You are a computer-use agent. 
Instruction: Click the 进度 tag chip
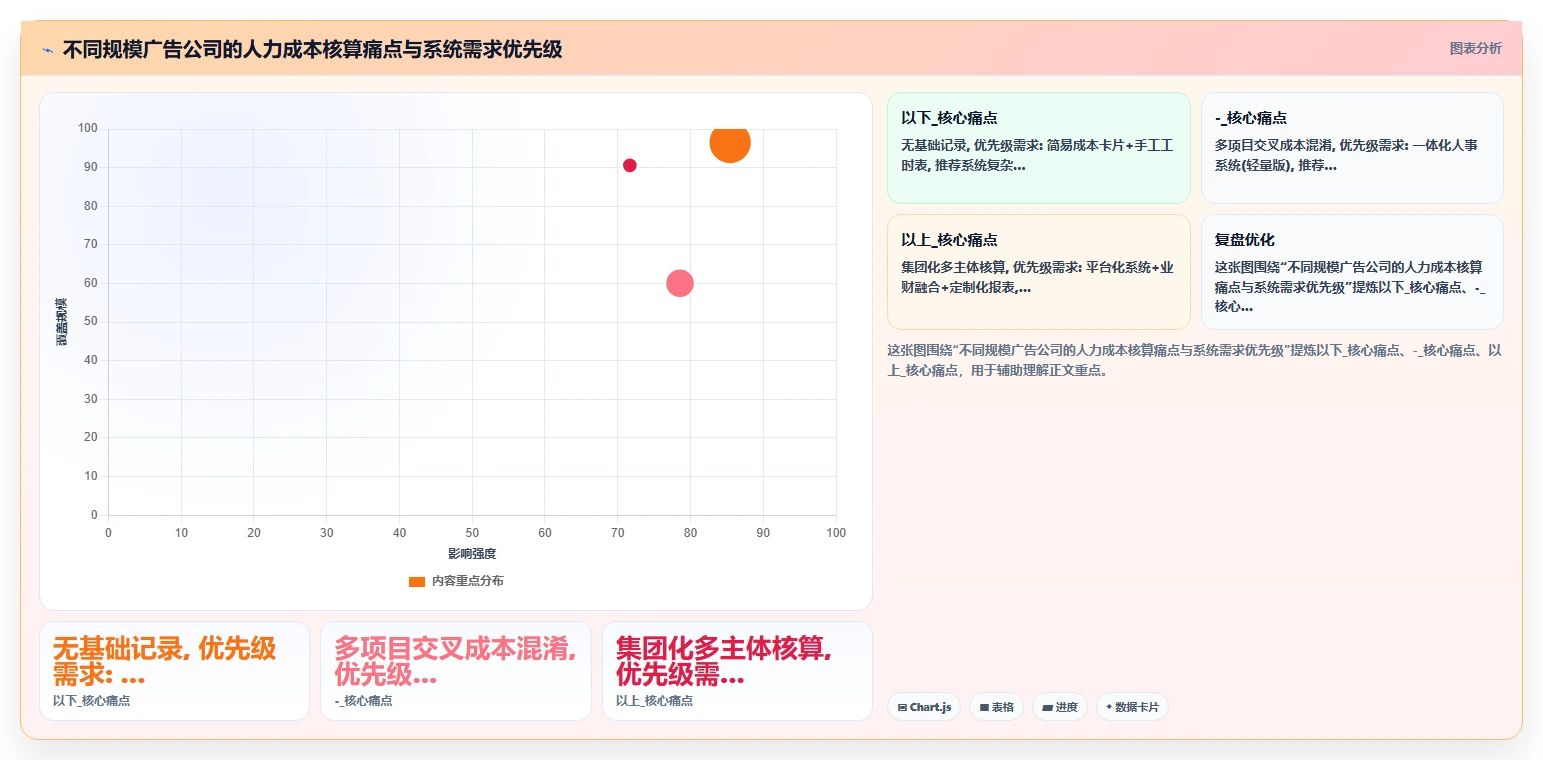1060,707
